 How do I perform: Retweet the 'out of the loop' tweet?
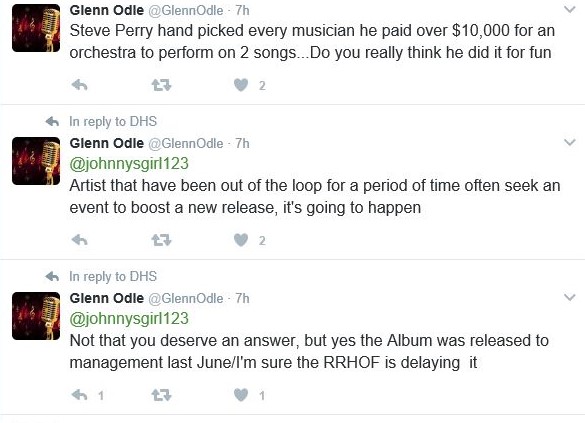click(x=161, y=240)
